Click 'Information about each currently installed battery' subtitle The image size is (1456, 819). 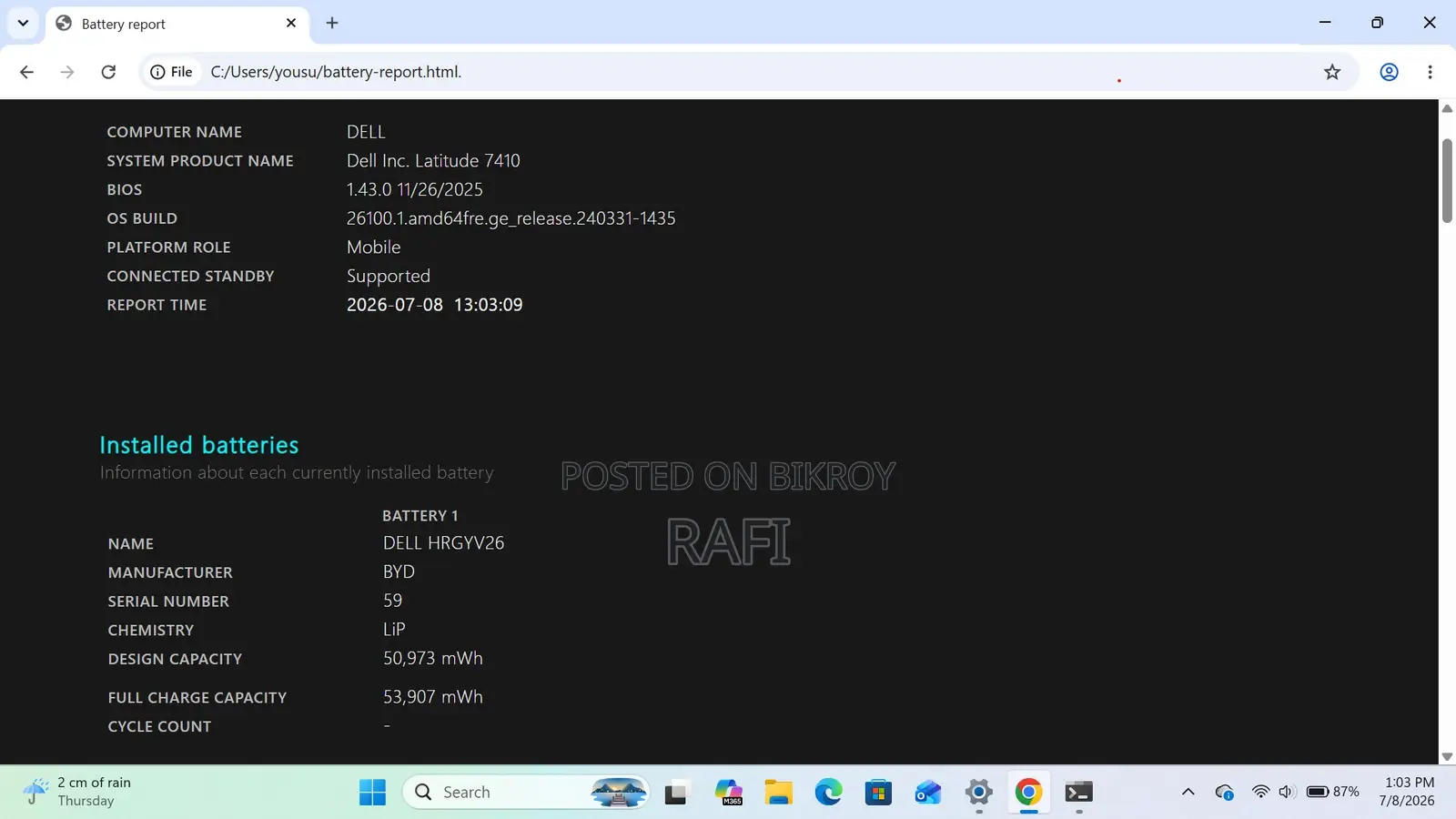pos(297,473)
